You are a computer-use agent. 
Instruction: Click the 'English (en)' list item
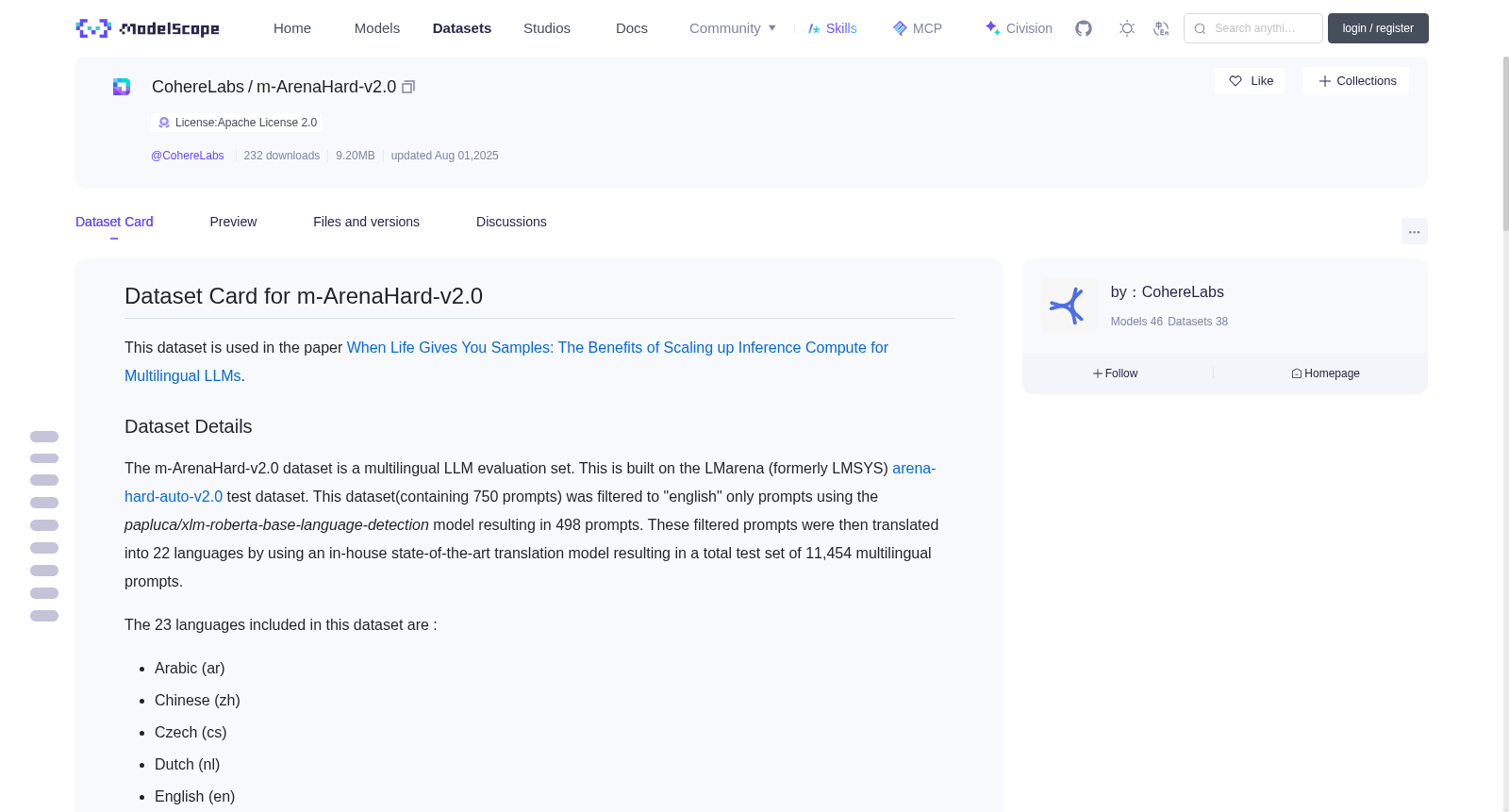click(194, 796)
